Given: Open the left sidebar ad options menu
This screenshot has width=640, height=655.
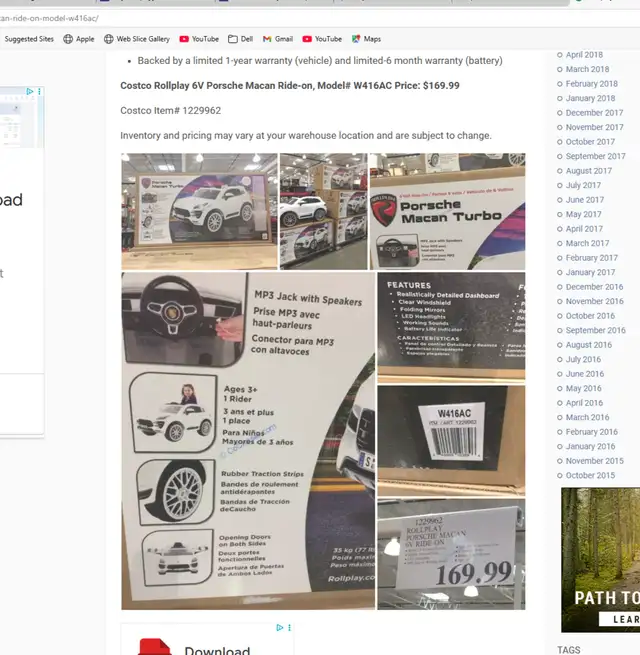Looking at the screenshot, I should click(39, 91).
